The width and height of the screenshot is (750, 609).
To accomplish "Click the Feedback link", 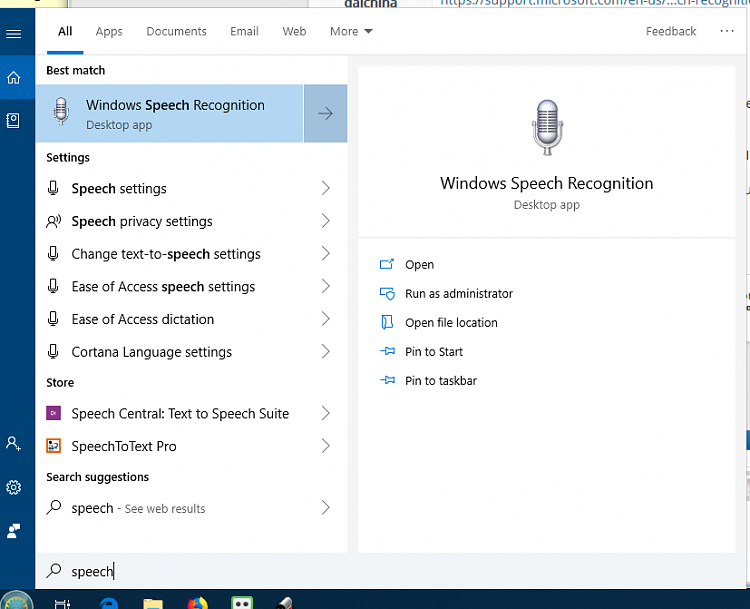I will pos(671,32).
